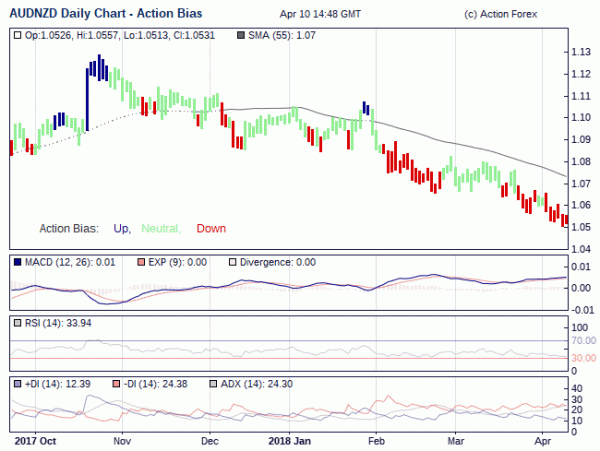The image size is (600, 451).
Task: Click the EXP (9) pink legend square
Action: pyautogui.click(x=141, y=262)
